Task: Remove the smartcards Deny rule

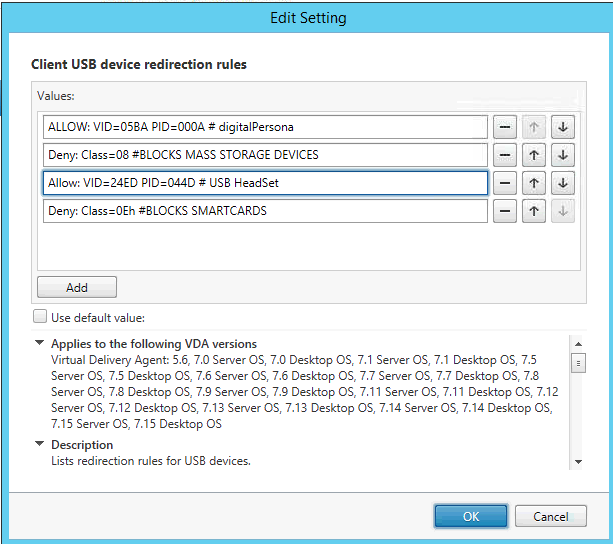Action: (506, 211)
